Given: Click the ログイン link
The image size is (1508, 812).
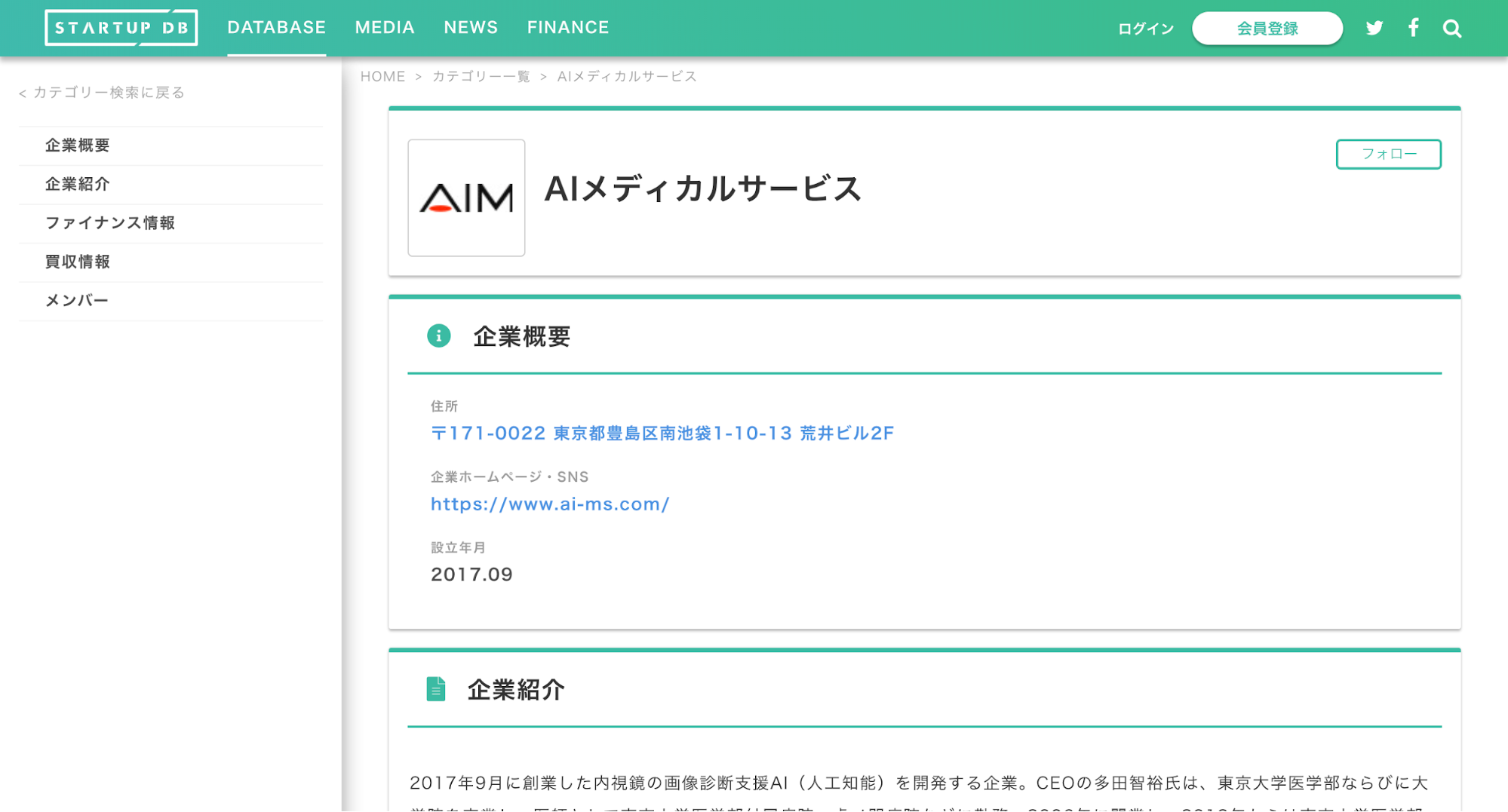Looking at the screenshot, I should point(1146,29).
